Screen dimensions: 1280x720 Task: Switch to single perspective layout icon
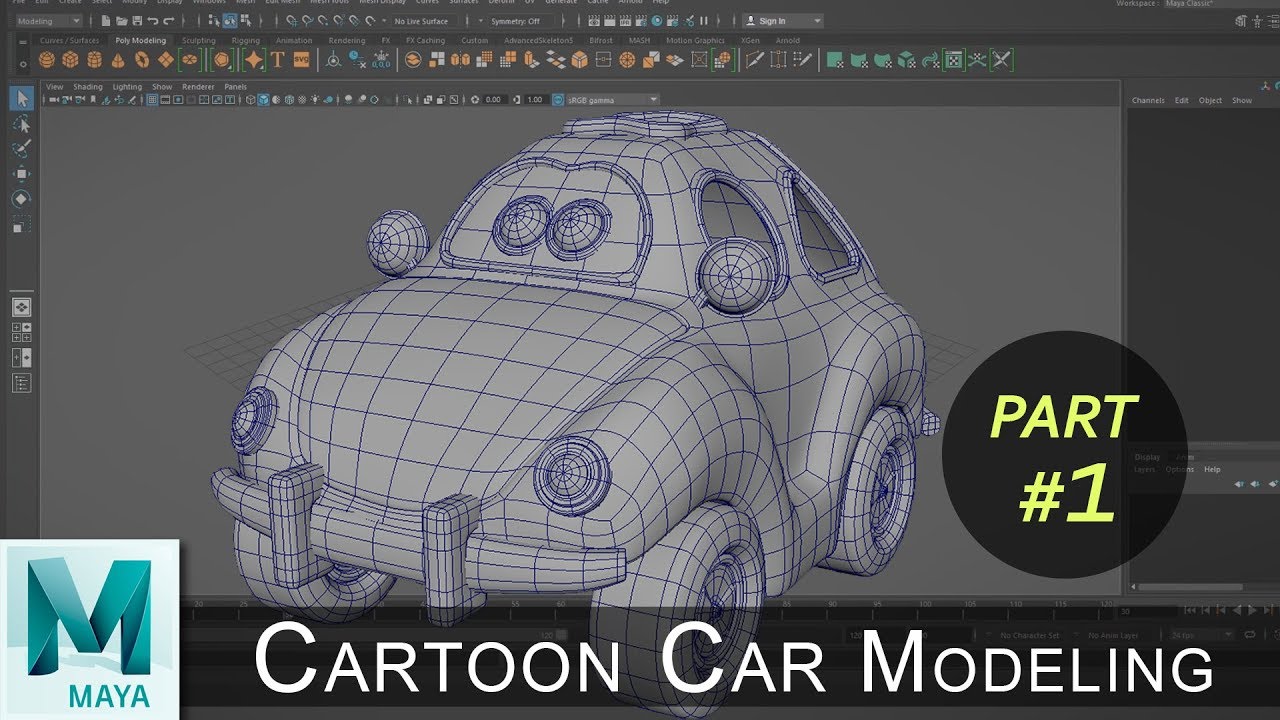(22, 307)
